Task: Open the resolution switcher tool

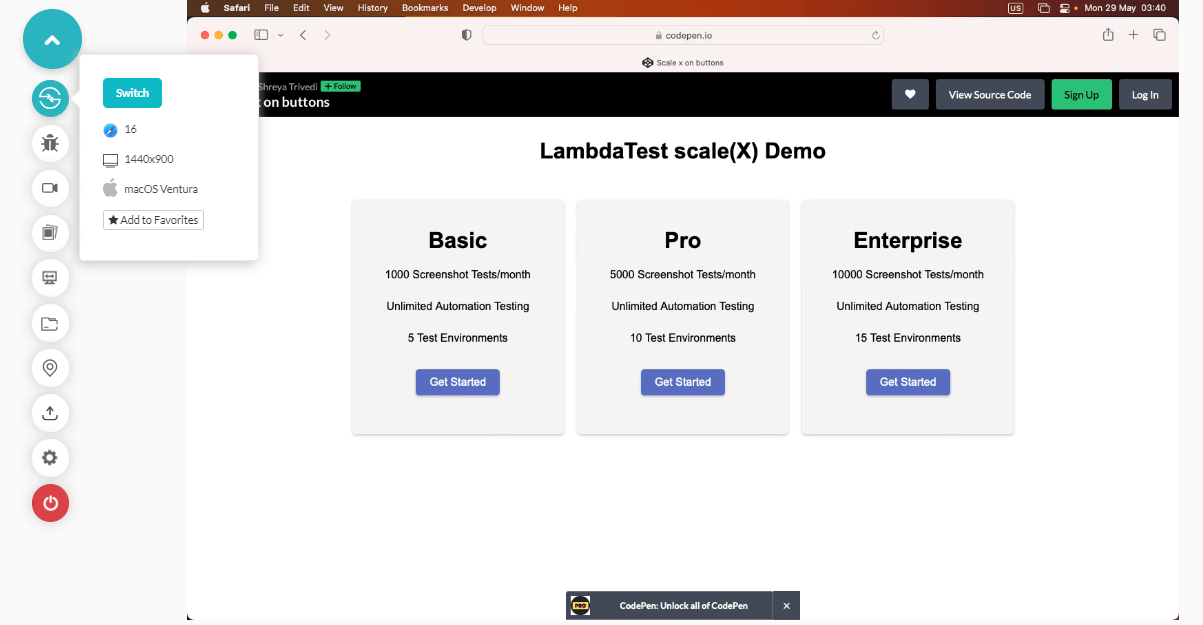Action: [50, 278]
